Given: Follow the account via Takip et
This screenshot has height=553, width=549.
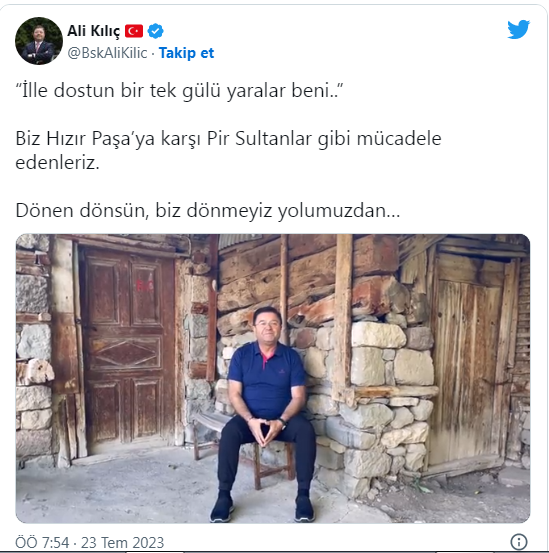Looking at the screenshot, I should point(186,53).
